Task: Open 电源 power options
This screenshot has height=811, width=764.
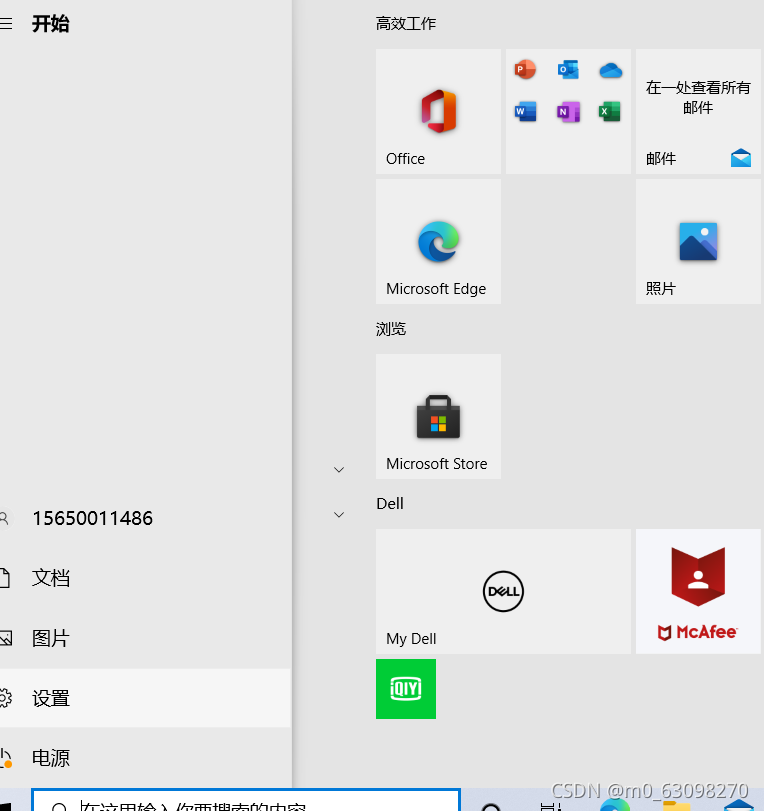Action: [145, 758]
